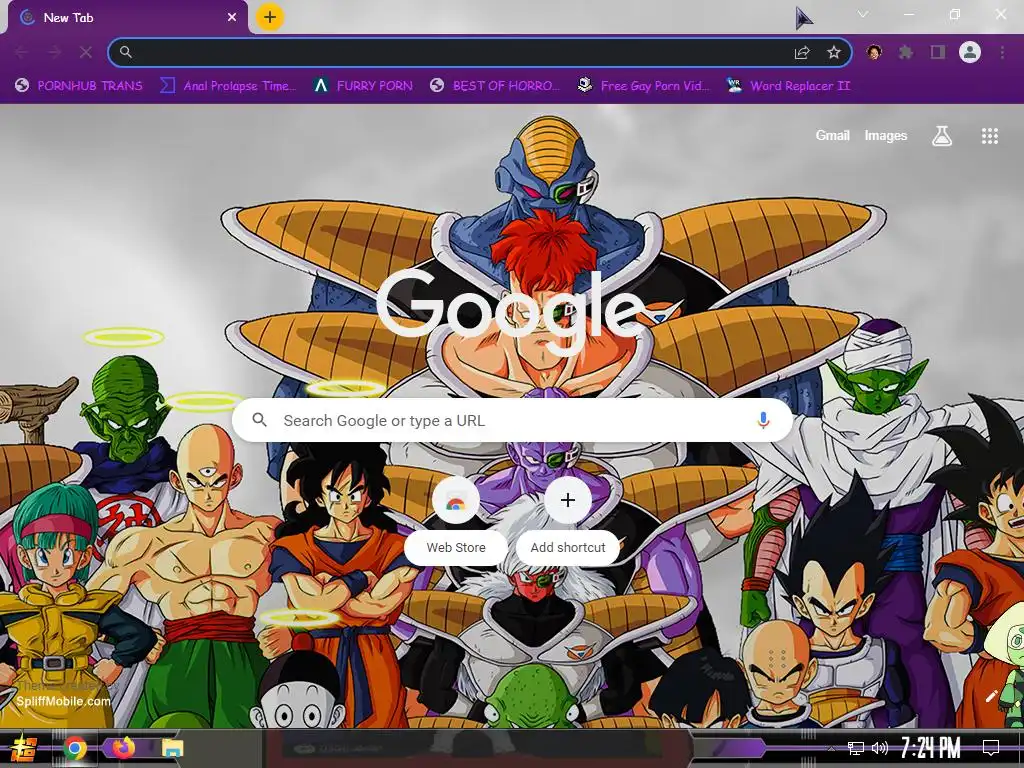Bookmark this tab with the star icon
This screenshot has width=1024, height=768.
coord(833,52)
